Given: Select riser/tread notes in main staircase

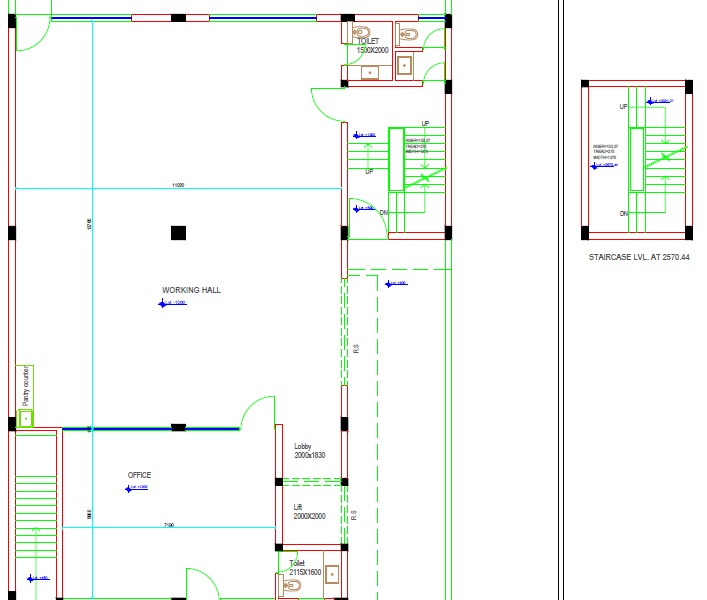Looking at the screenshot, I should pos(418,146).
